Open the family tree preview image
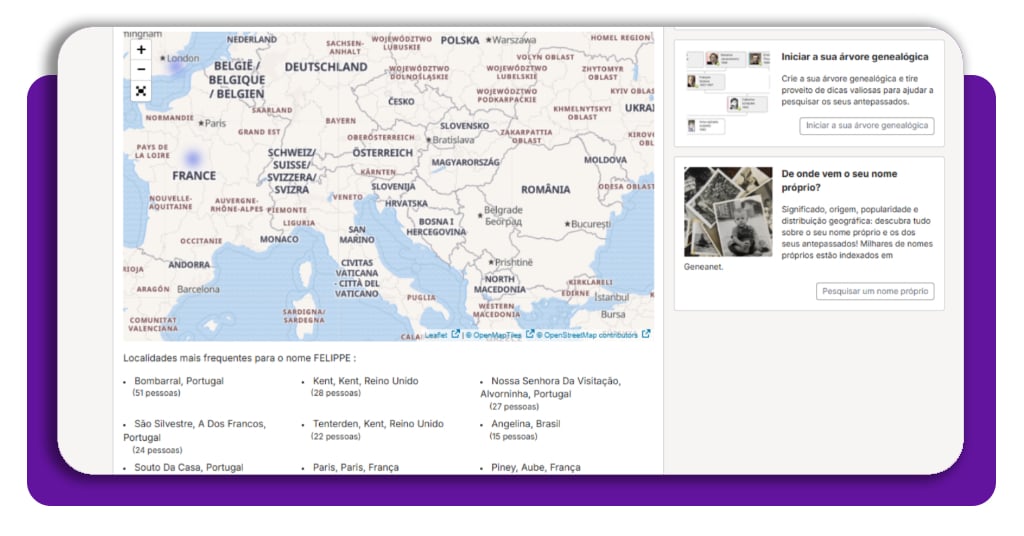 pyautogui.click(x=728, y=93)
